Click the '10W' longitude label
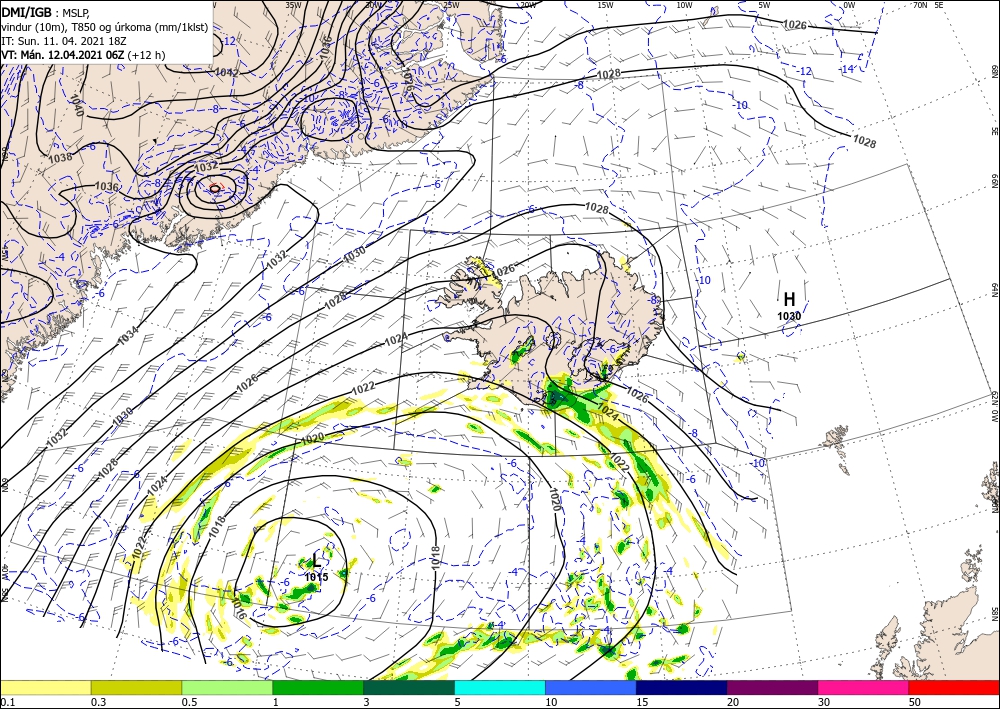 (x=684, y=5)
